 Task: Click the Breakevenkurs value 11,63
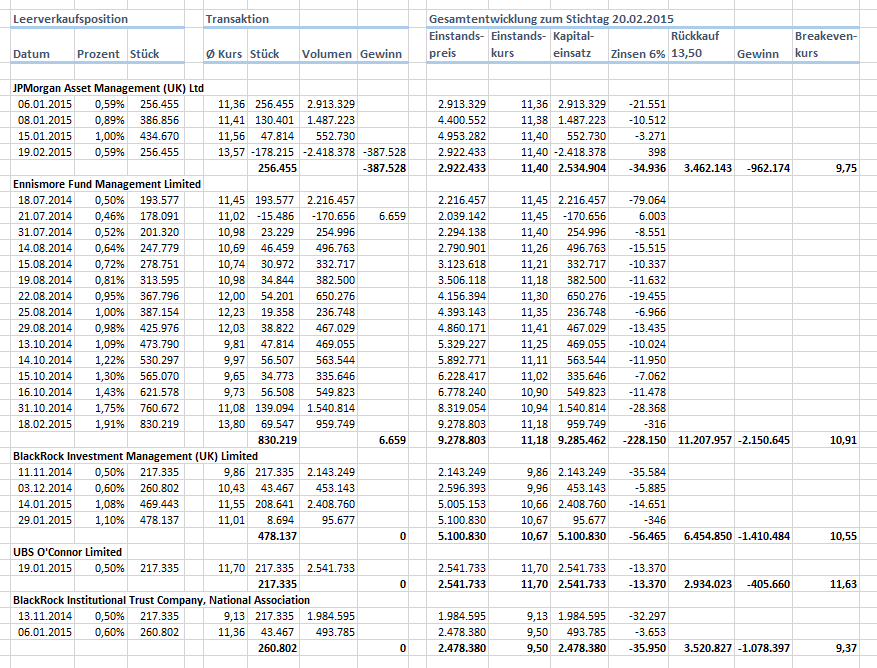tap(843, 585)
